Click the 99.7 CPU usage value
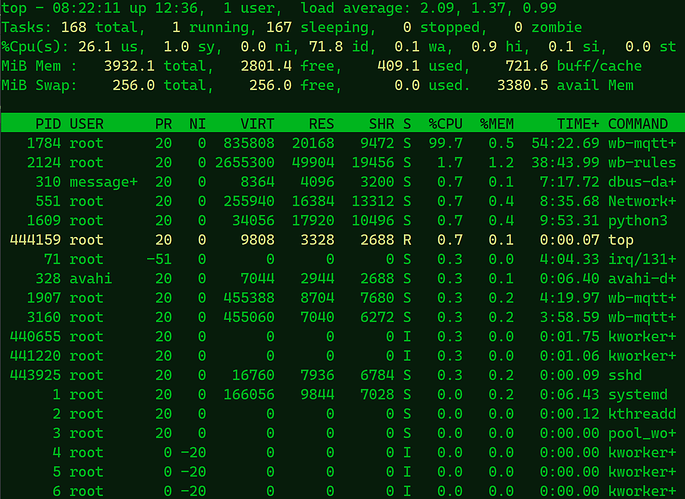 [444, 144]
